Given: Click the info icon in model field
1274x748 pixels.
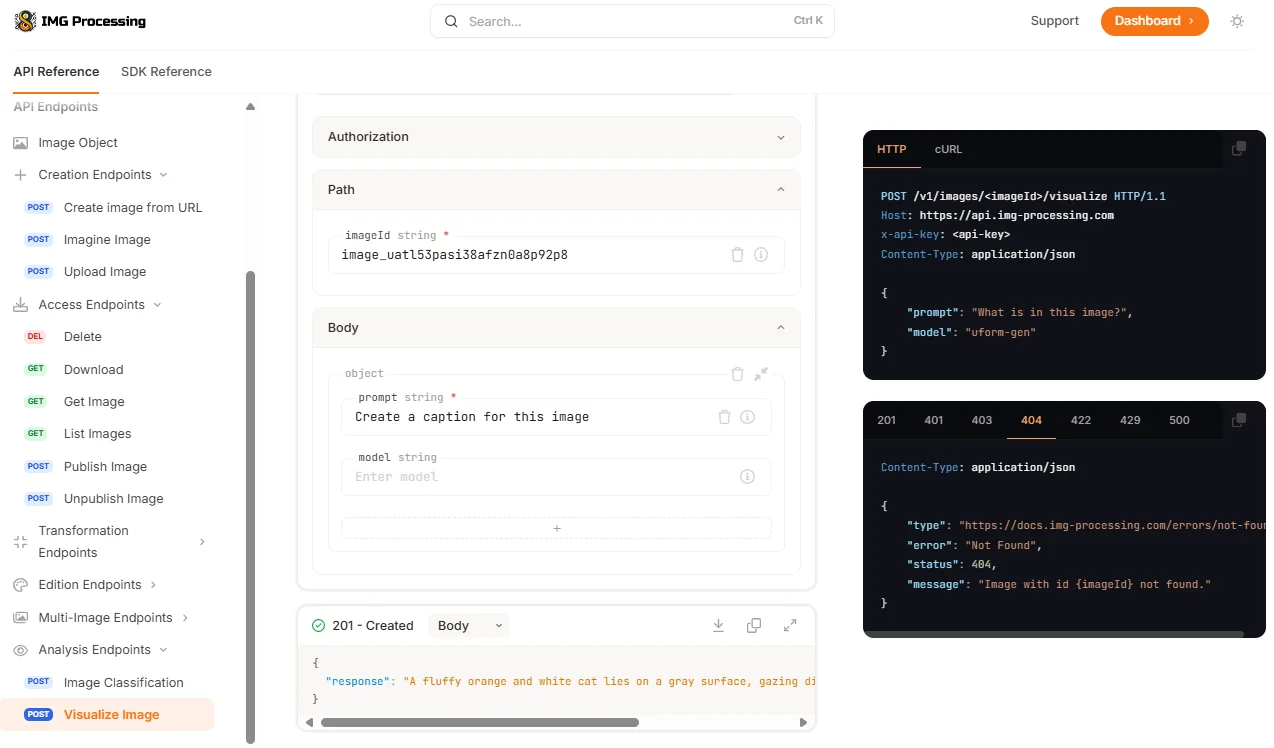Looking at the screenshot, I should click(747, 477).
